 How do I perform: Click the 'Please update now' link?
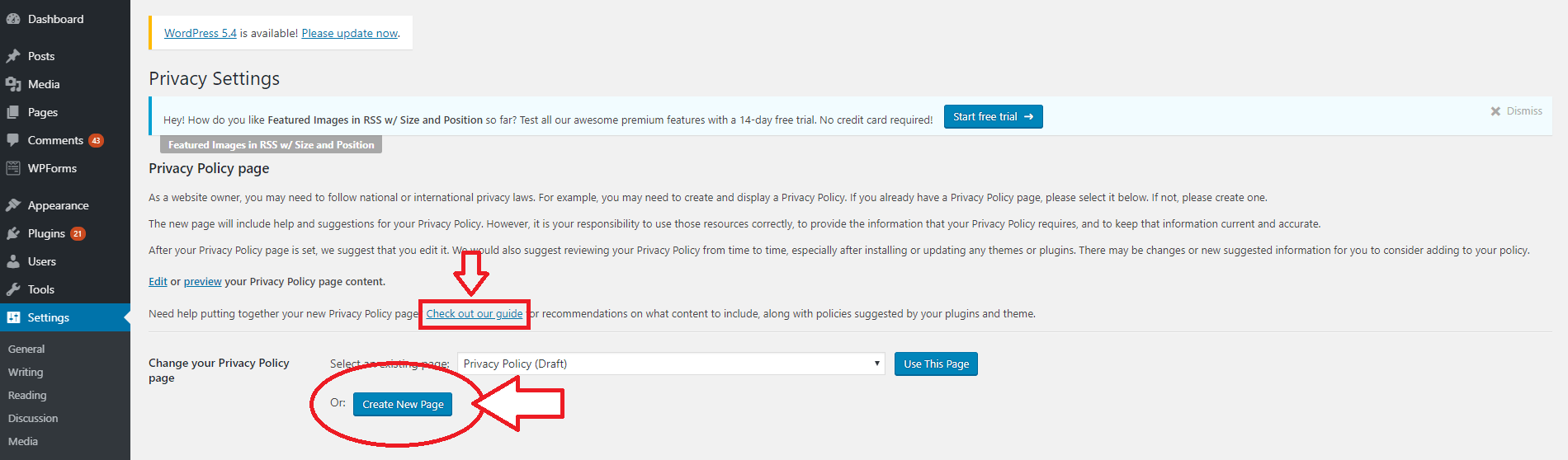point(350,33)
